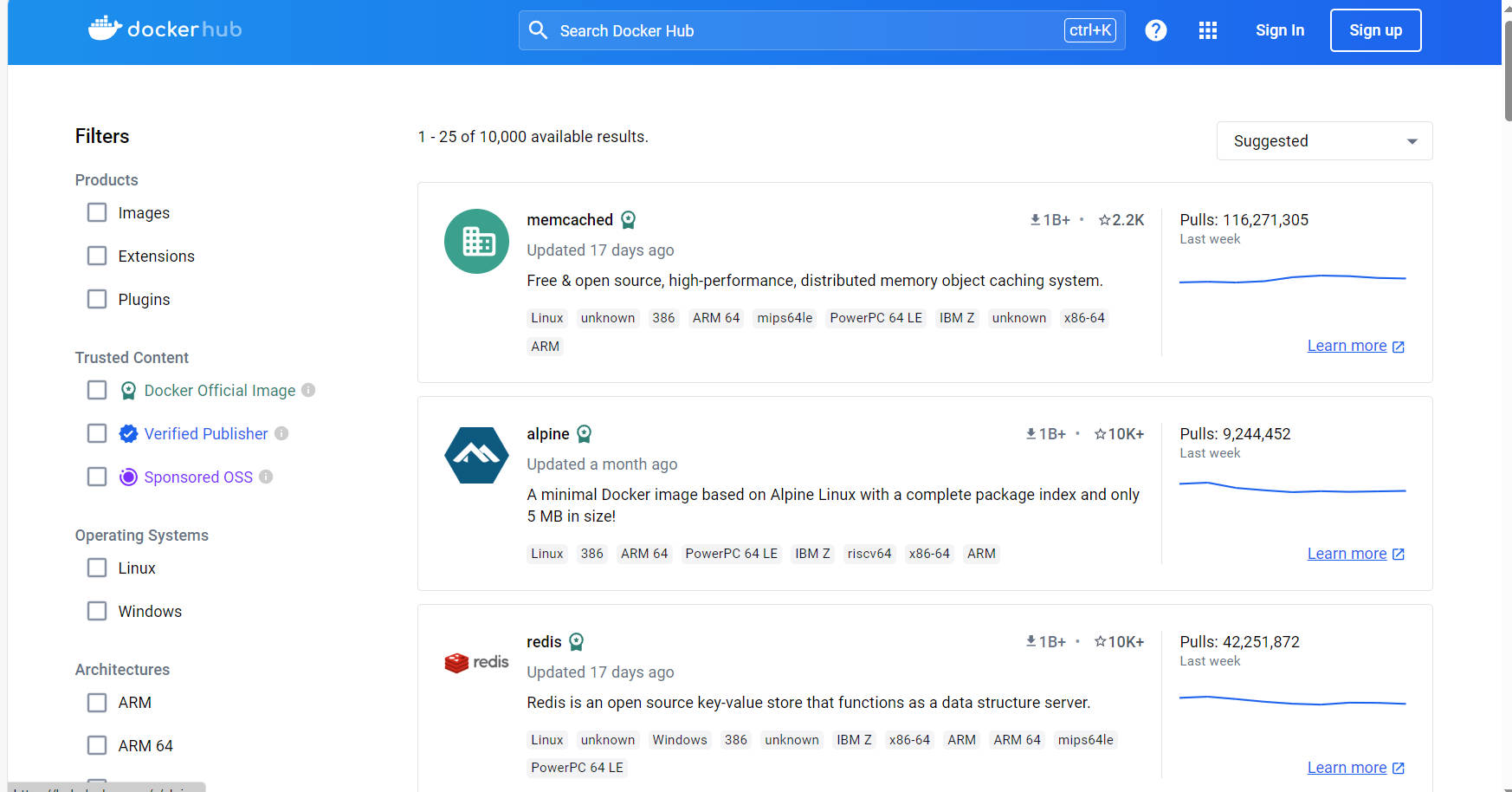This screenshot has height=792, width=1512.
Task: Check the Docker Official Image filter
Action: tap(97, 390)
